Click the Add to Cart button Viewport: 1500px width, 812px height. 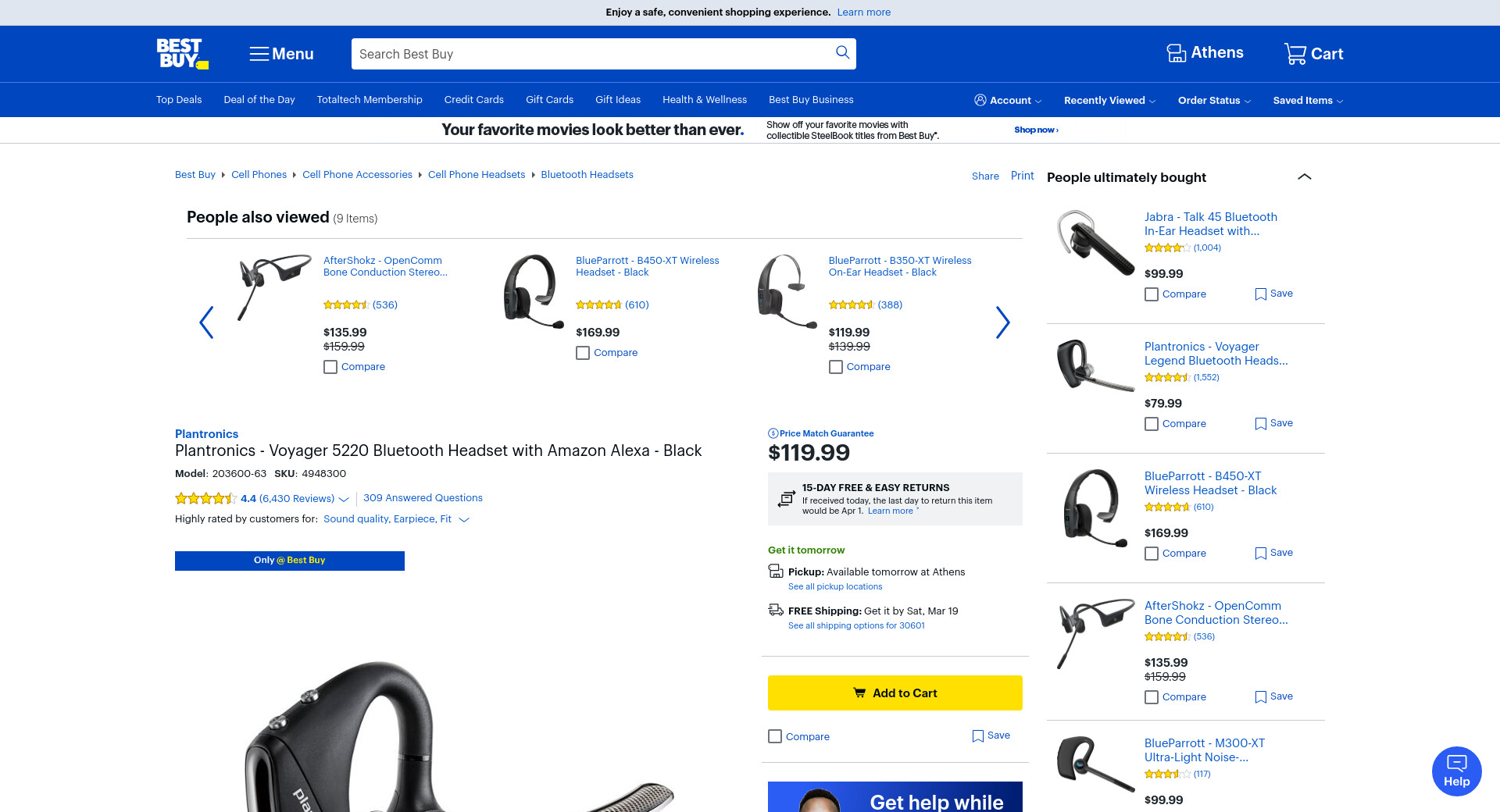(x=895, y=693)
